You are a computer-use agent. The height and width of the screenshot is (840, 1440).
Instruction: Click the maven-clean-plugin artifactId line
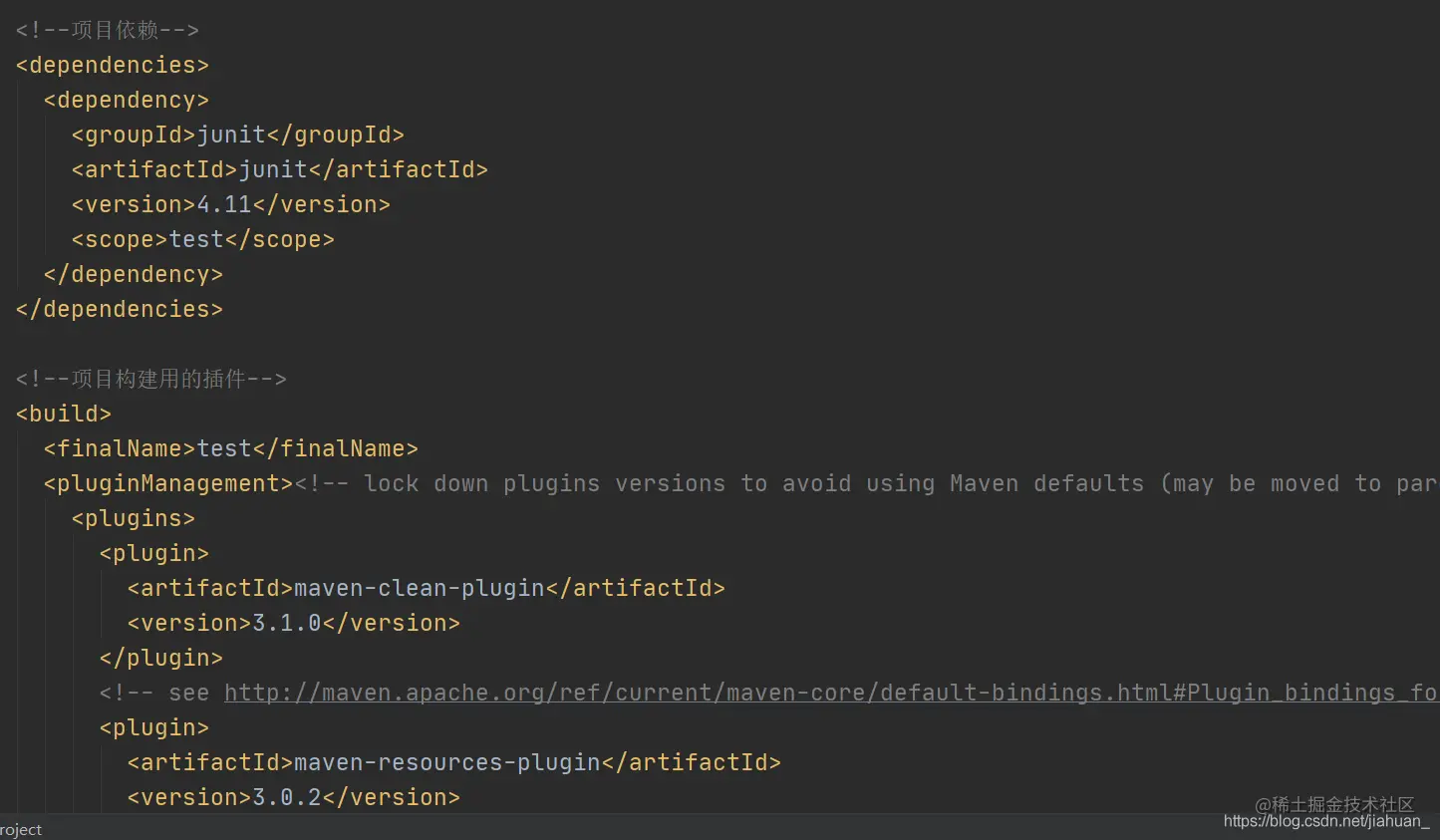tap(427, 588)
